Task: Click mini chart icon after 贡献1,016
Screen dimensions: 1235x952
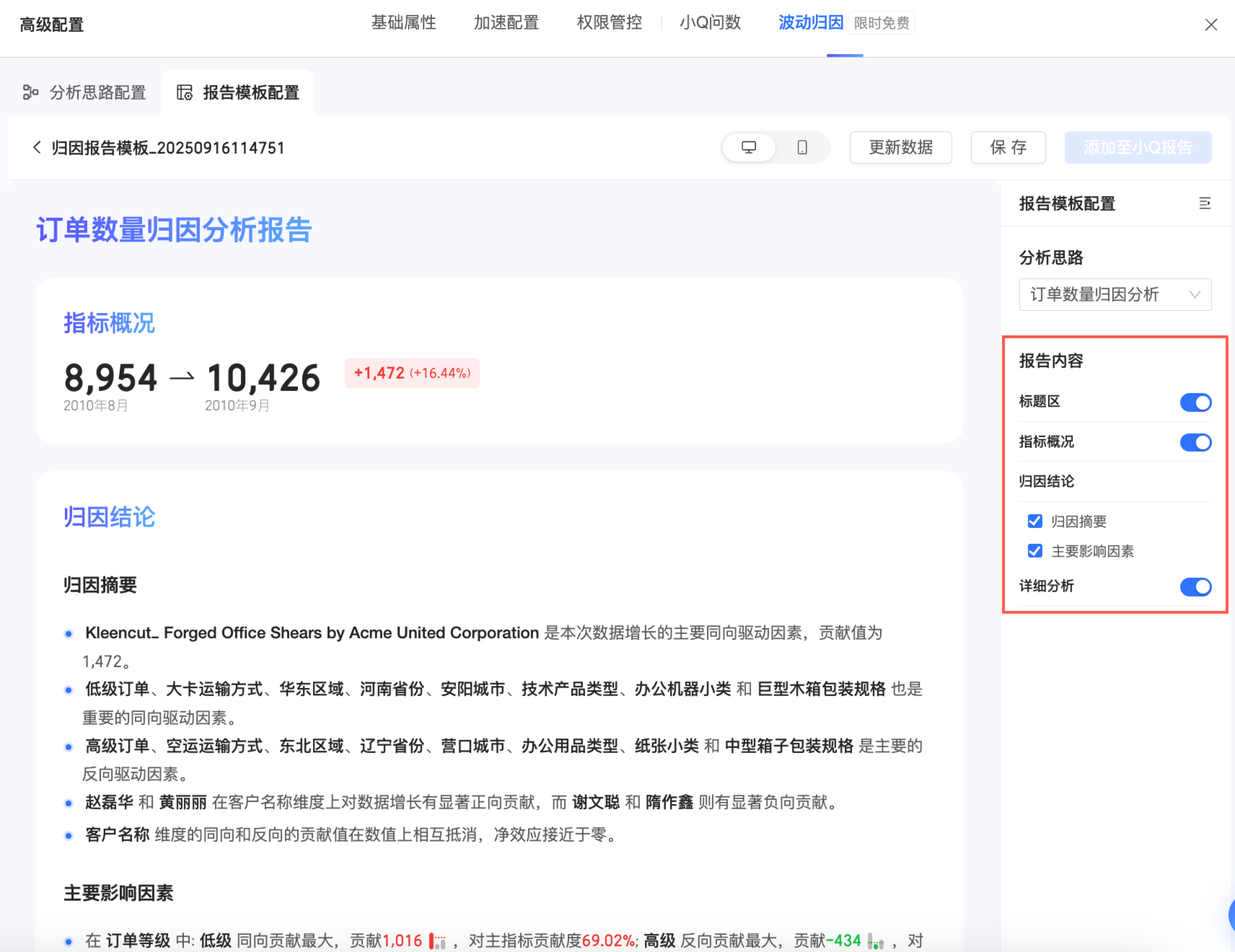Action: click(437, 941)
